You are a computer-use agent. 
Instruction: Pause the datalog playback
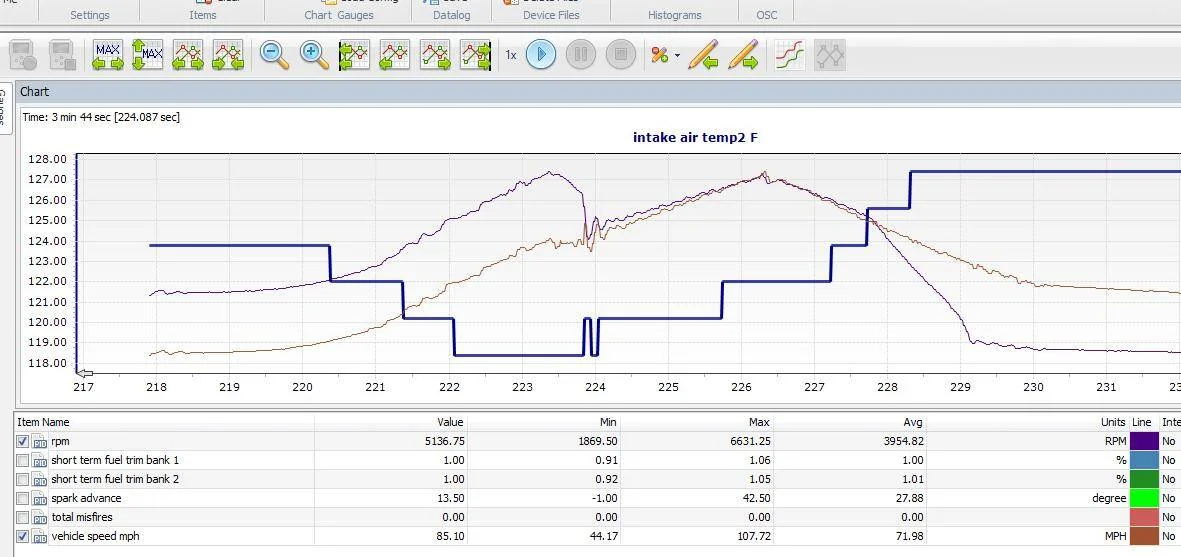click(x=581, y=54)
